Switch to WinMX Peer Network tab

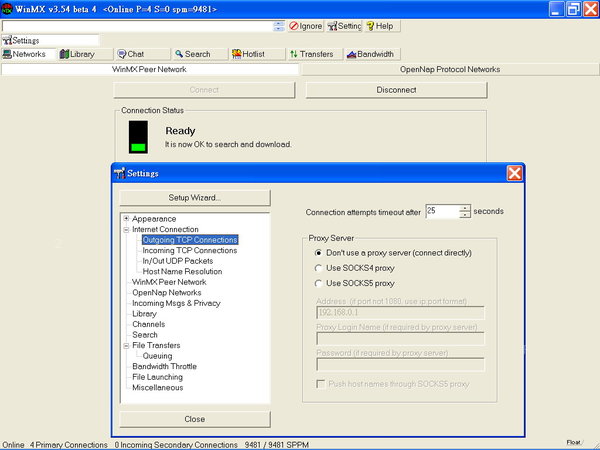pyautogui.click(x=149, y=69)
